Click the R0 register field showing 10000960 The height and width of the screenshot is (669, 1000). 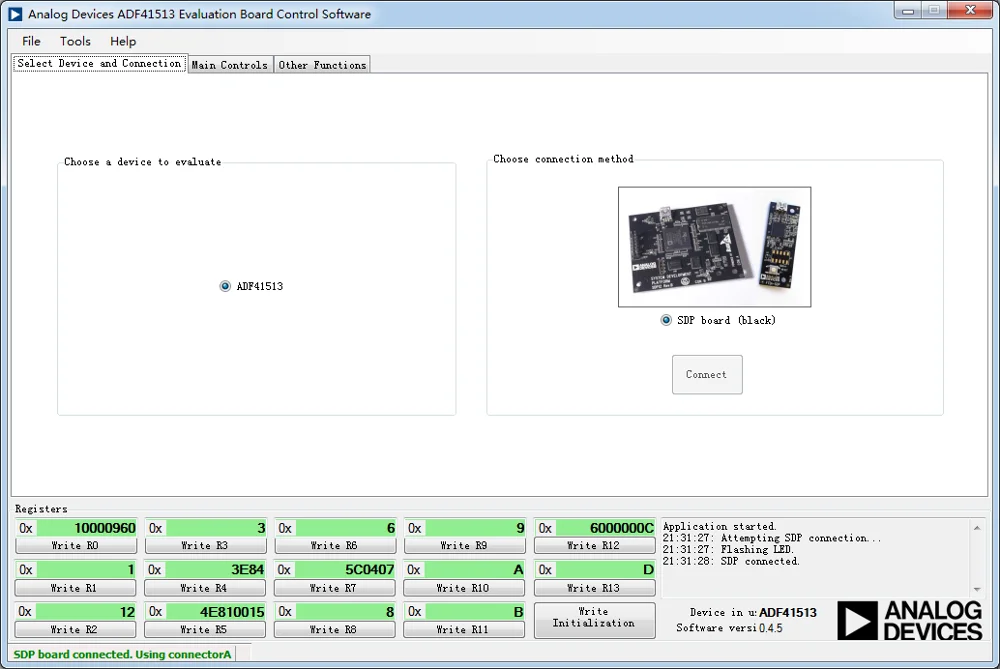pyautogui.click(x=86, y=528)
